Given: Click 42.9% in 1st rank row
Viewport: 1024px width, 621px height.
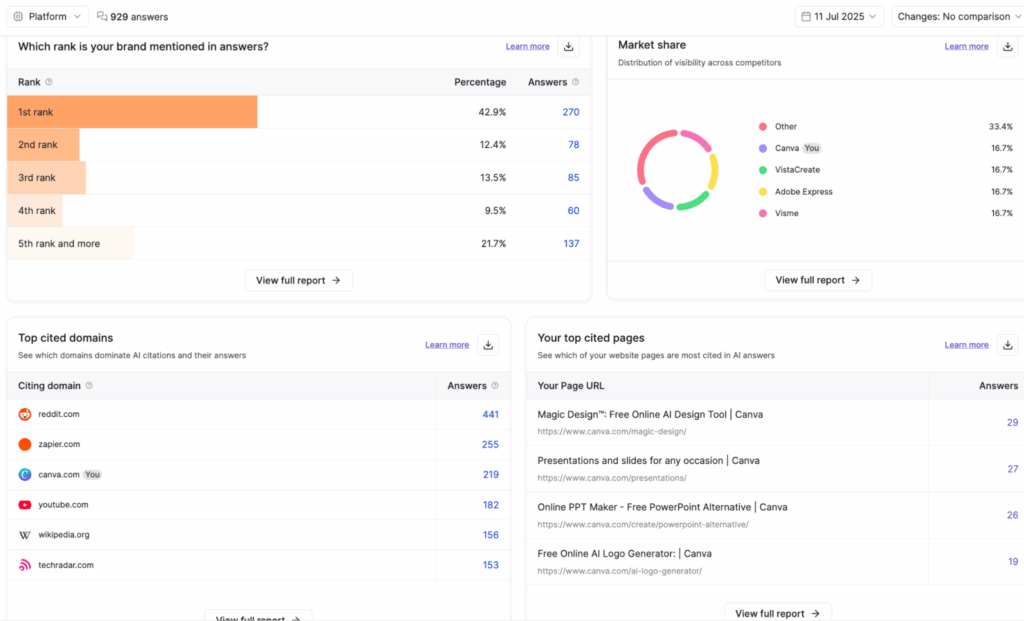Looking at the screenshot, I should [x=492, y=112].
